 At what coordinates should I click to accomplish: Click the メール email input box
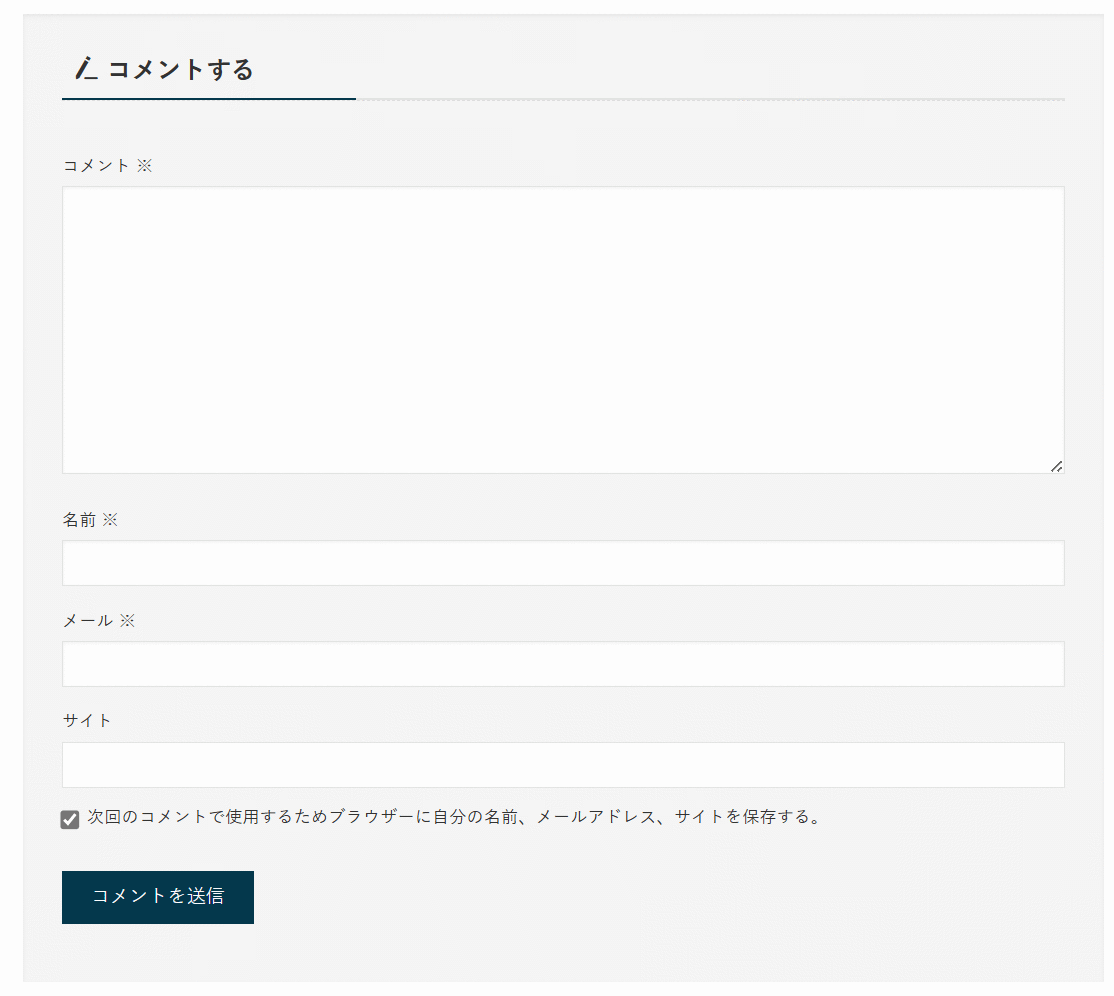coord(563,663)
